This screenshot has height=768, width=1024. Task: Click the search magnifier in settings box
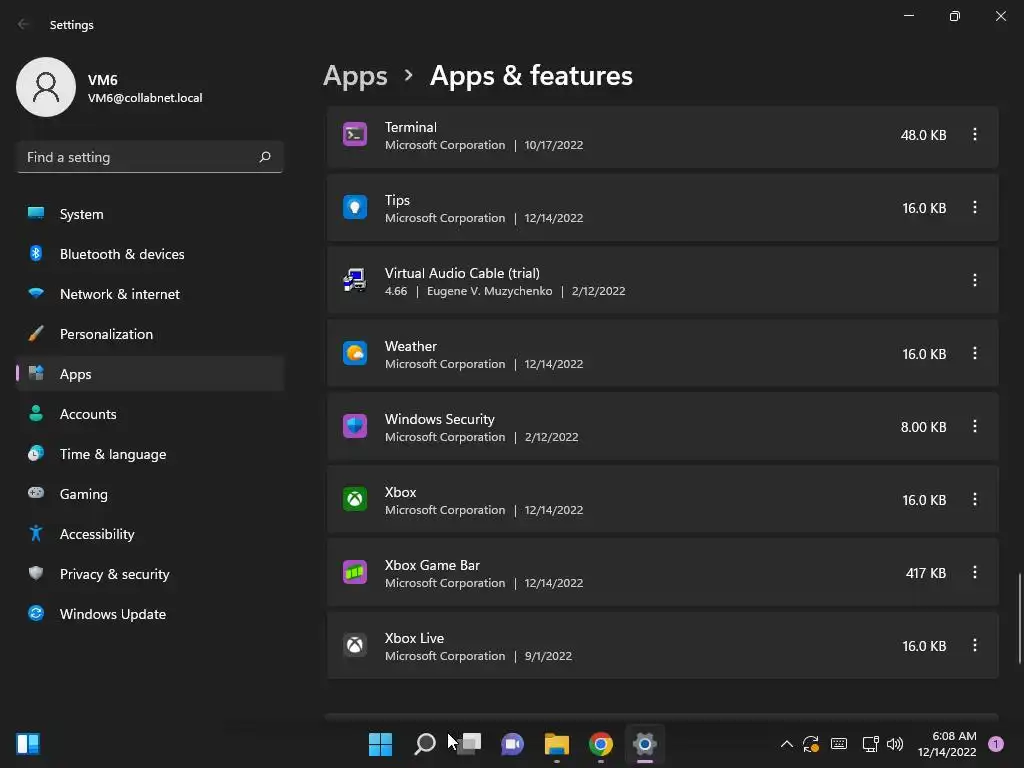click(x=264, y=157)
